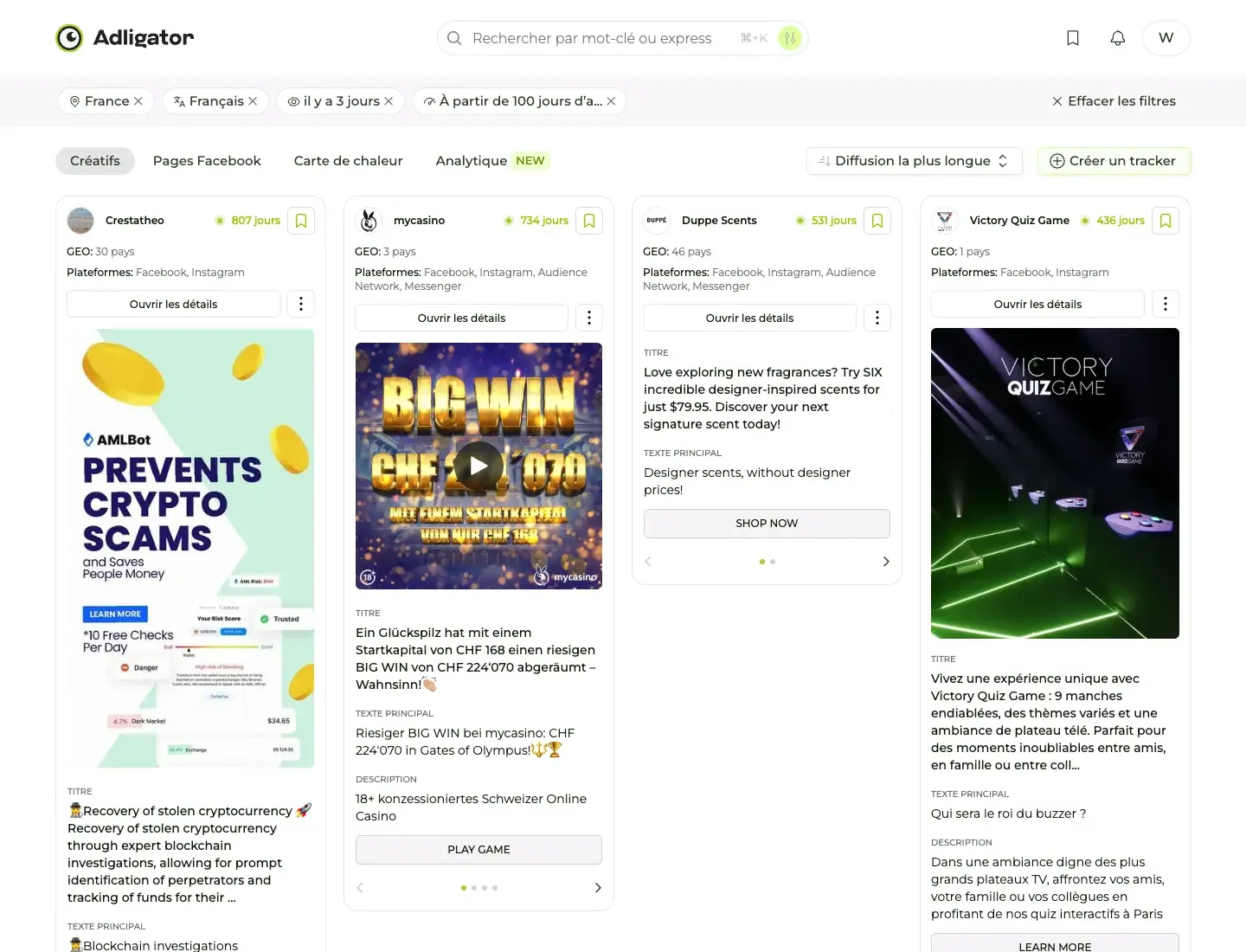Click the Adligator logo
Viewport: 1246px width, 952px height.
pos(125,38)
